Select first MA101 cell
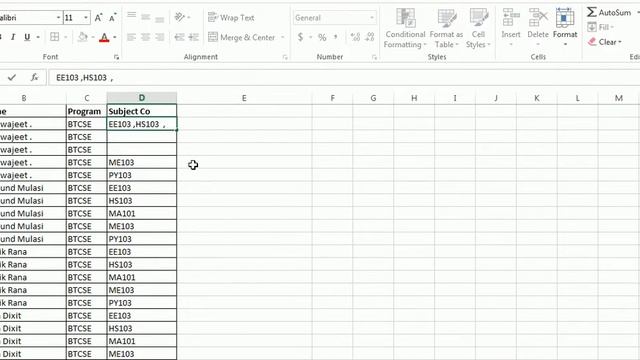Image resolution: width=640 pixels, height=360 pixels. pyautogui.click(x=142, y=213)
